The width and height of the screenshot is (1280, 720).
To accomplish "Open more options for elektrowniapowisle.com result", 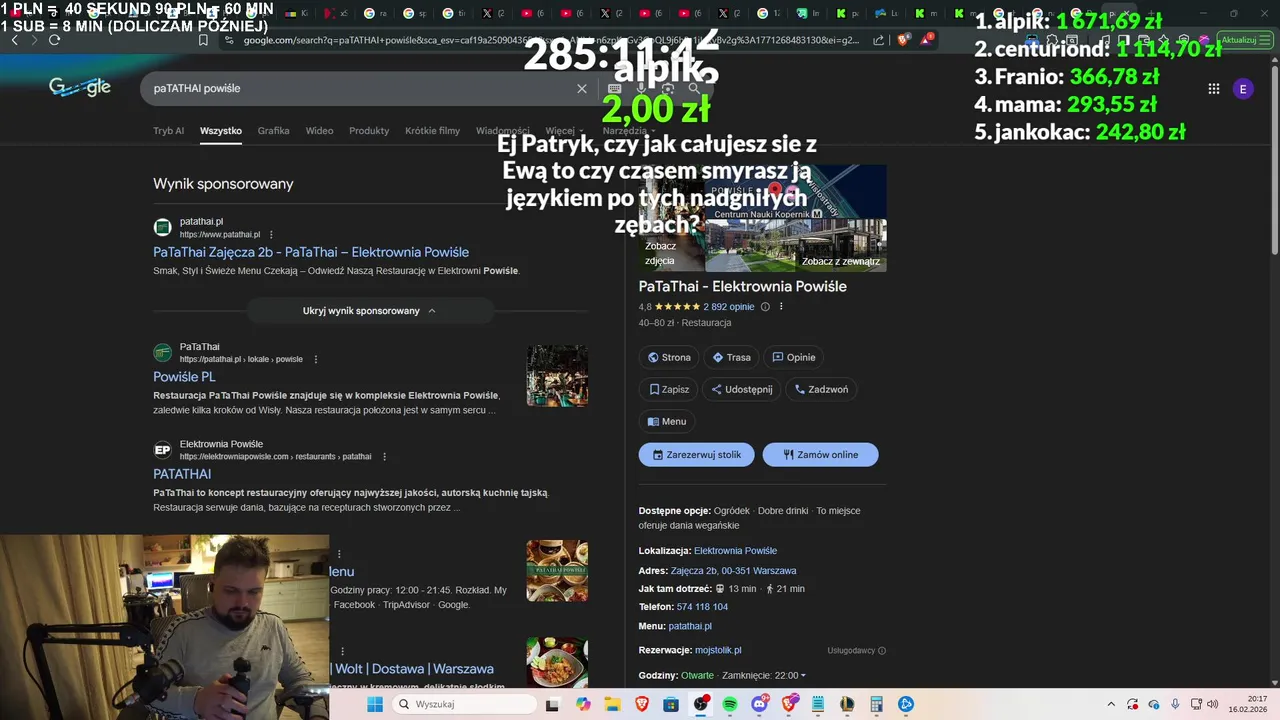I will [x=384, y=457].
